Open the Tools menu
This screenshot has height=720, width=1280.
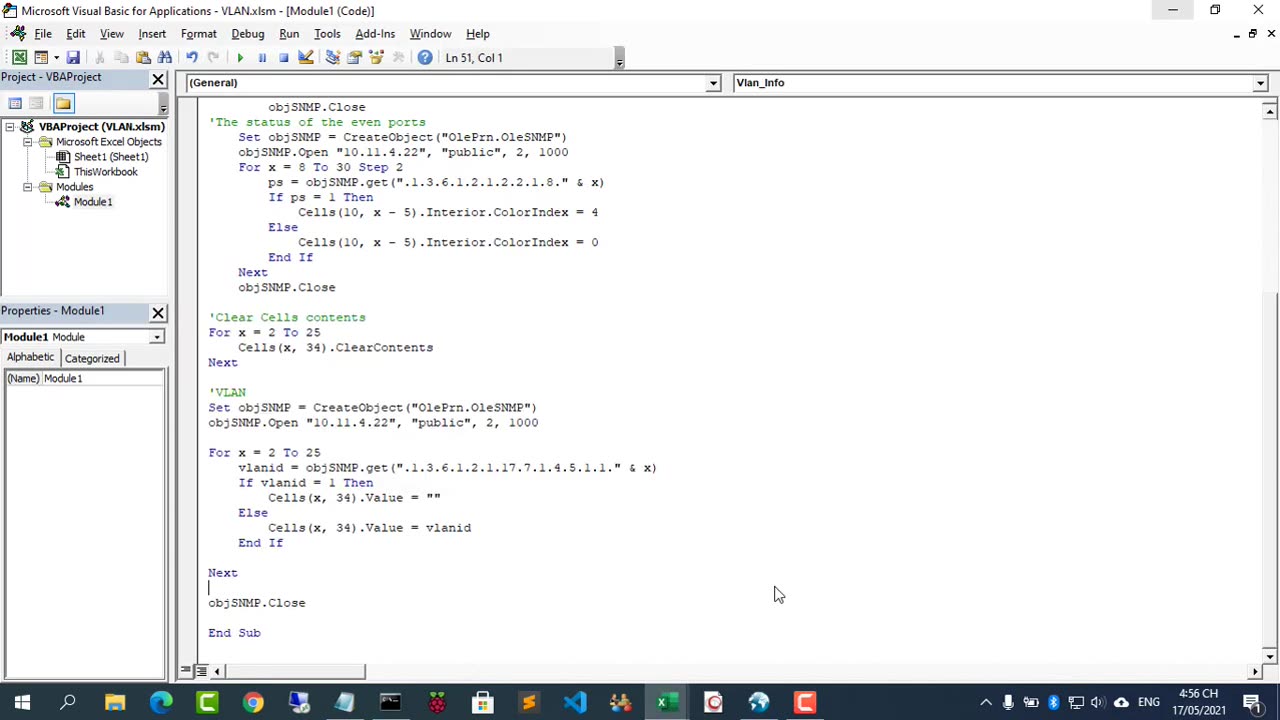click(327, 34)
